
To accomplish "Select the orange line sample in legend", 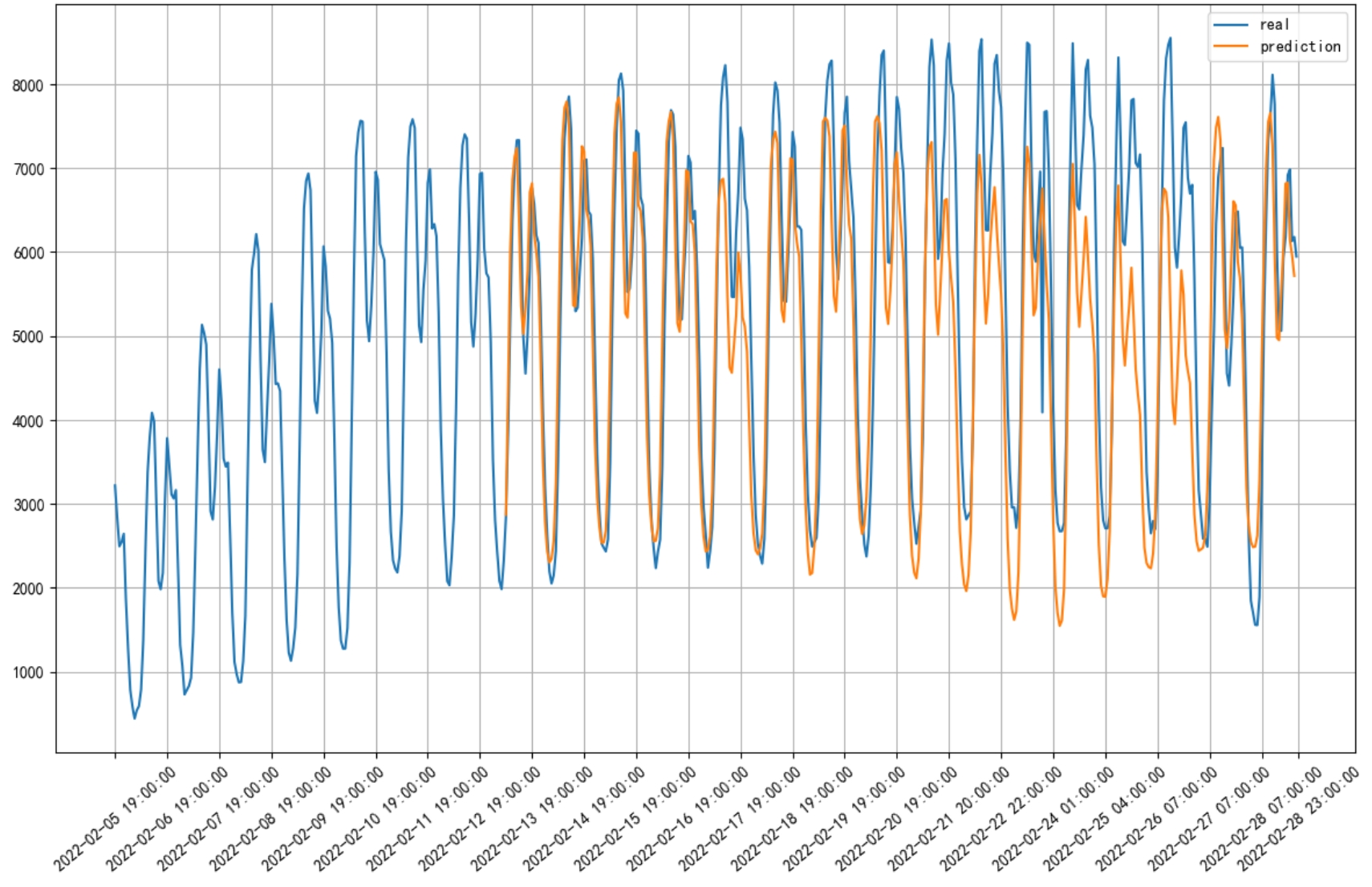I will click(x=1231, y=47).
